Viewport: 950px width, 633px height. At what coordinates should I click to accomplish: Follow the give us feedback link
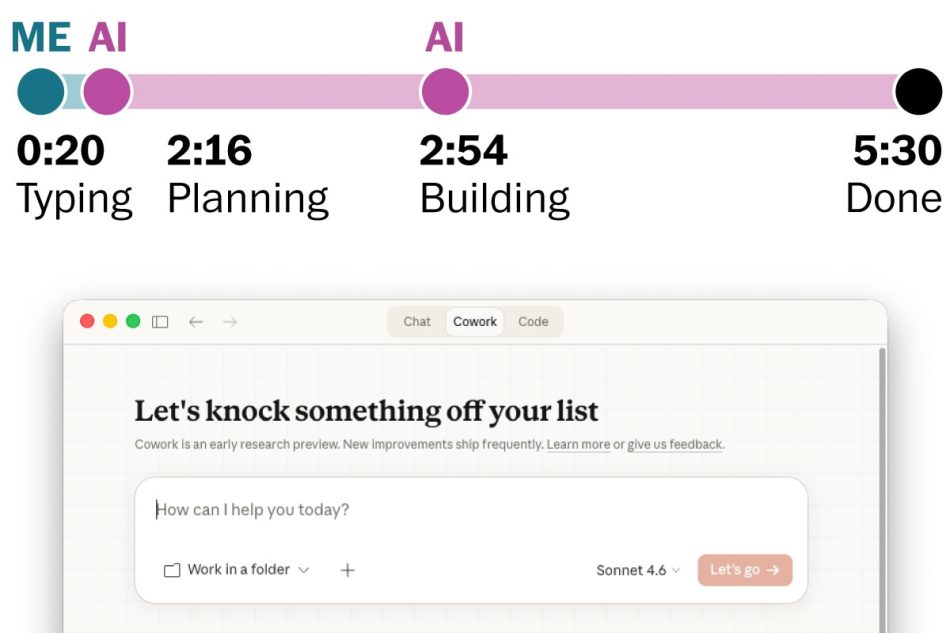[x=675, y=444]
